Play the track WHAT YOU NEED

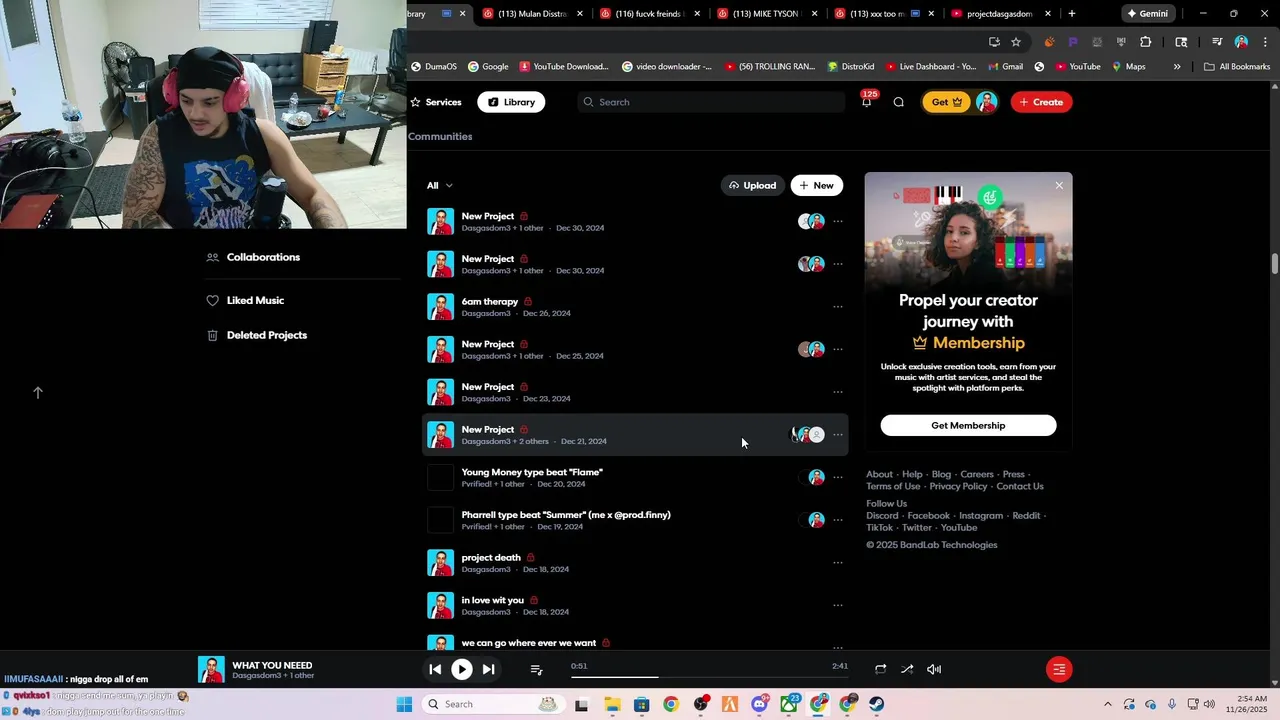point(461,670)
